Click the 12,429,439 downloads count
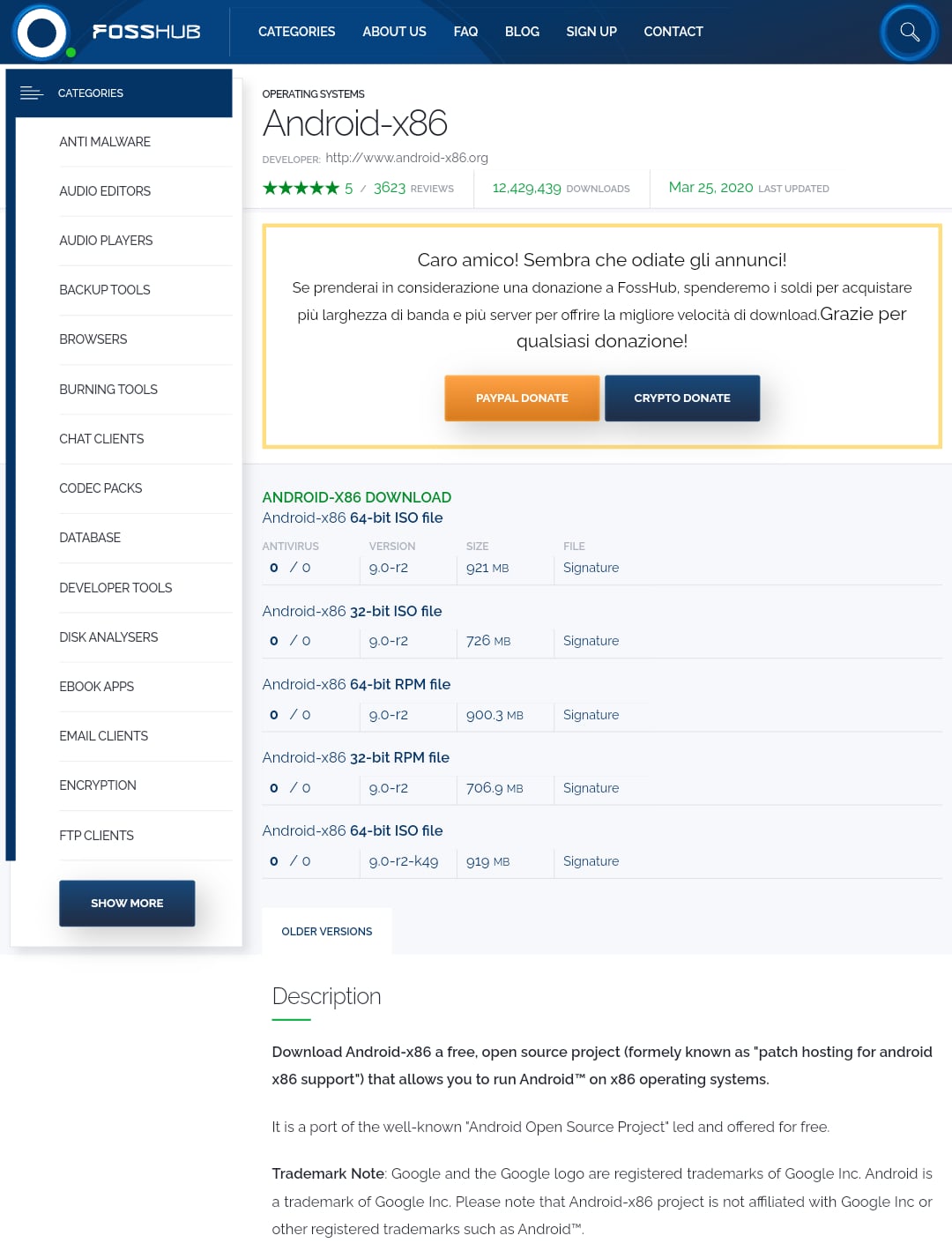This screenshot has height=1243, width=952. pos(526,188)
